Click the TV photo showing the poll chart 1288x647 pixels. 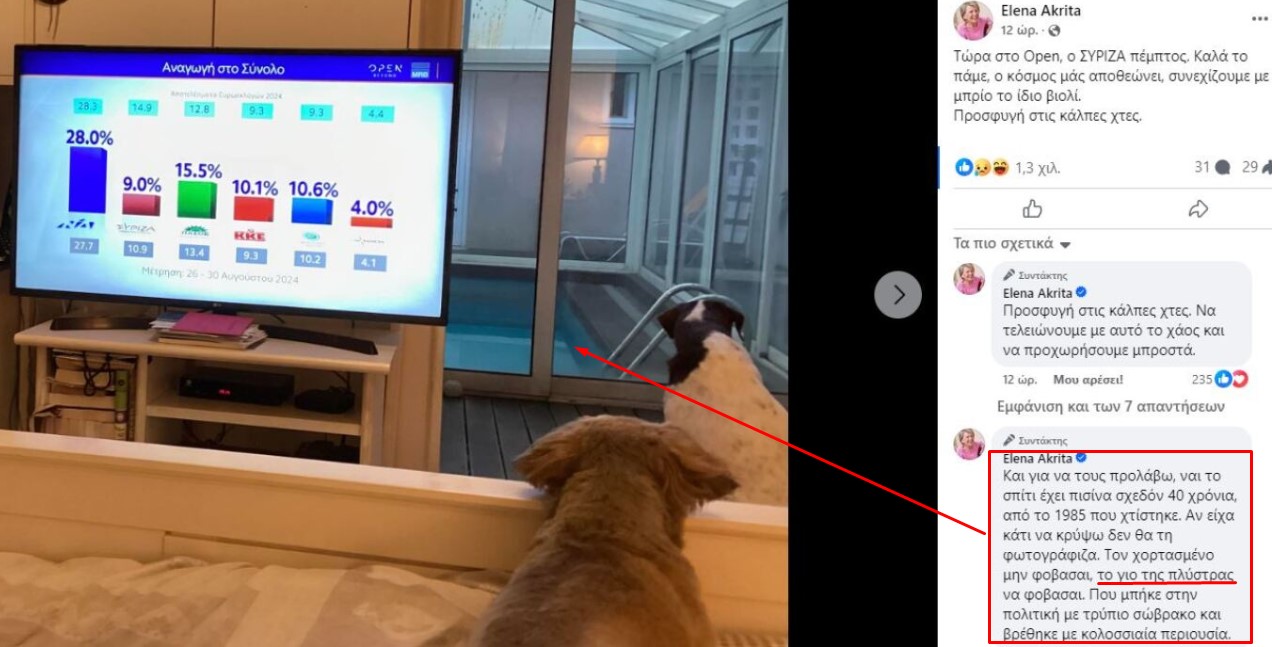point(394,323)
